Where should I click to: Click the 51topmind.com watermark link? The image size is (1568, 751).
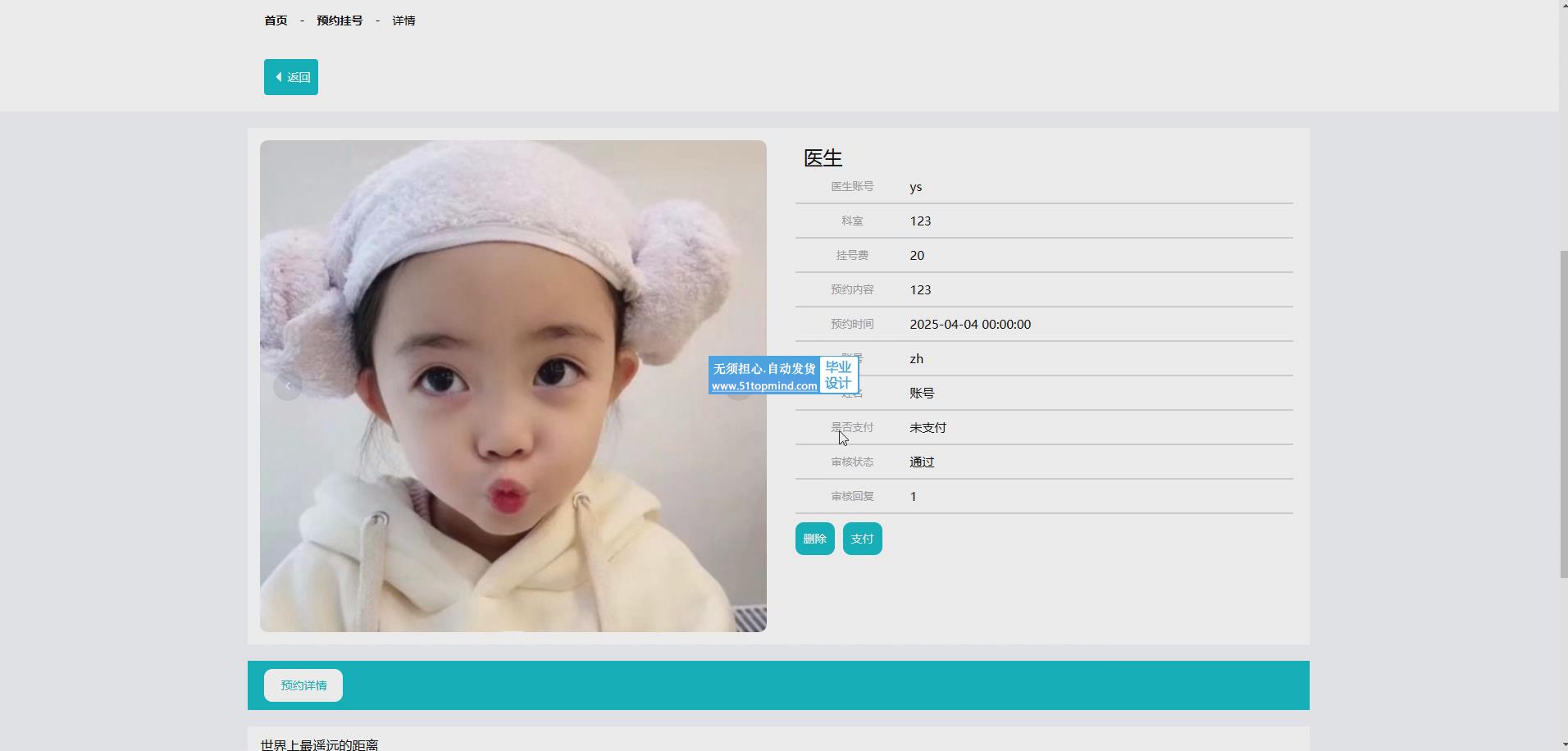click(x=763, y=385)
